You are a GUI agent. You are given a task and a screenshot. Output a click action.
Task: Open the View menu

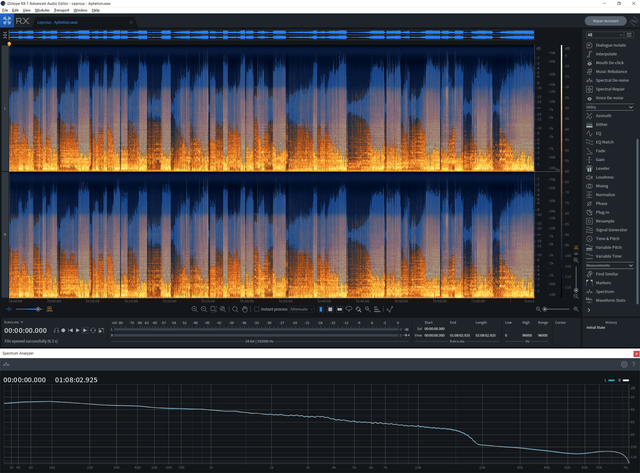(27, 10)
